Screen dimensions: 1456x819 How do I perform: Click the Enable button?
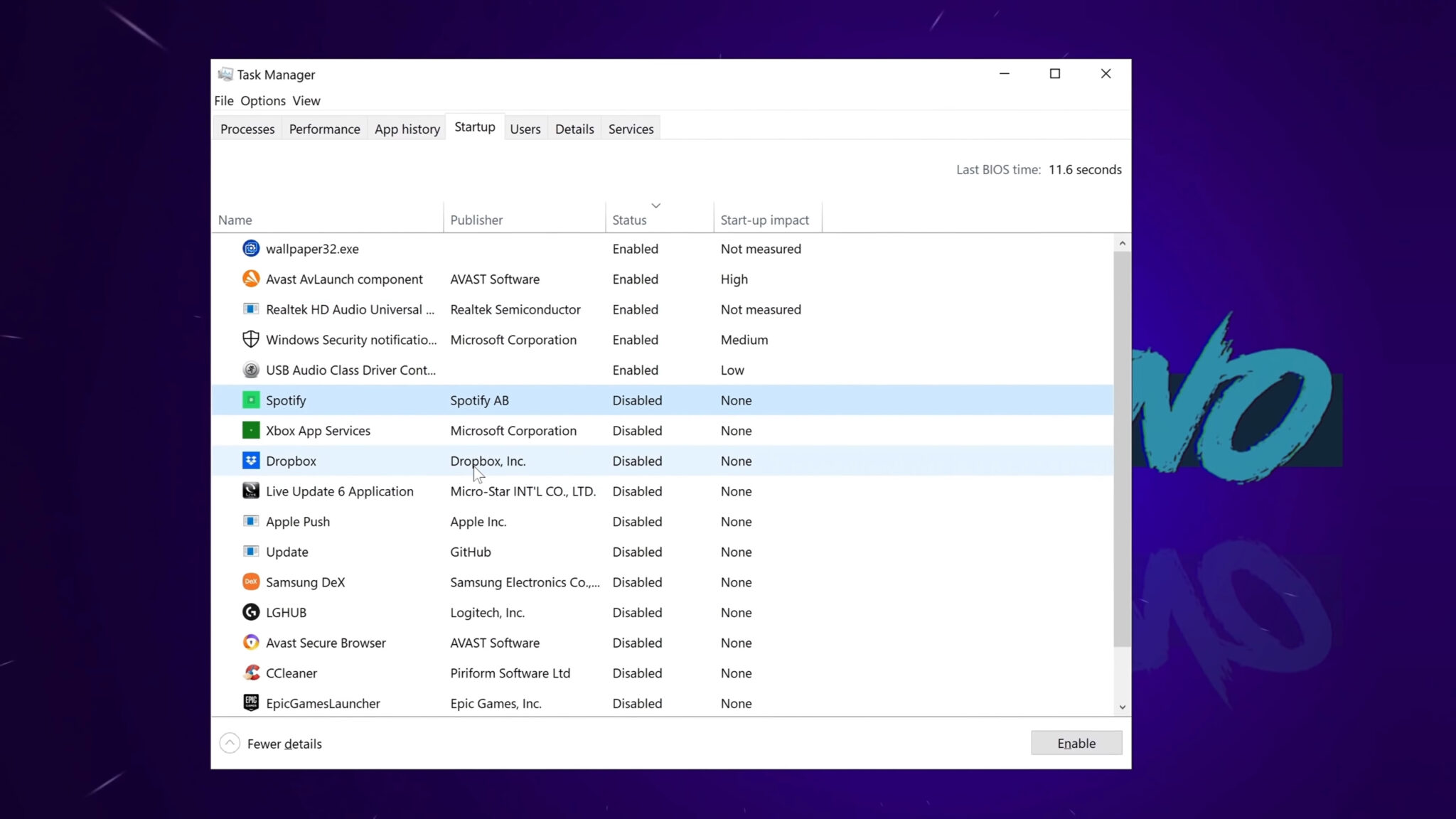1076,744
